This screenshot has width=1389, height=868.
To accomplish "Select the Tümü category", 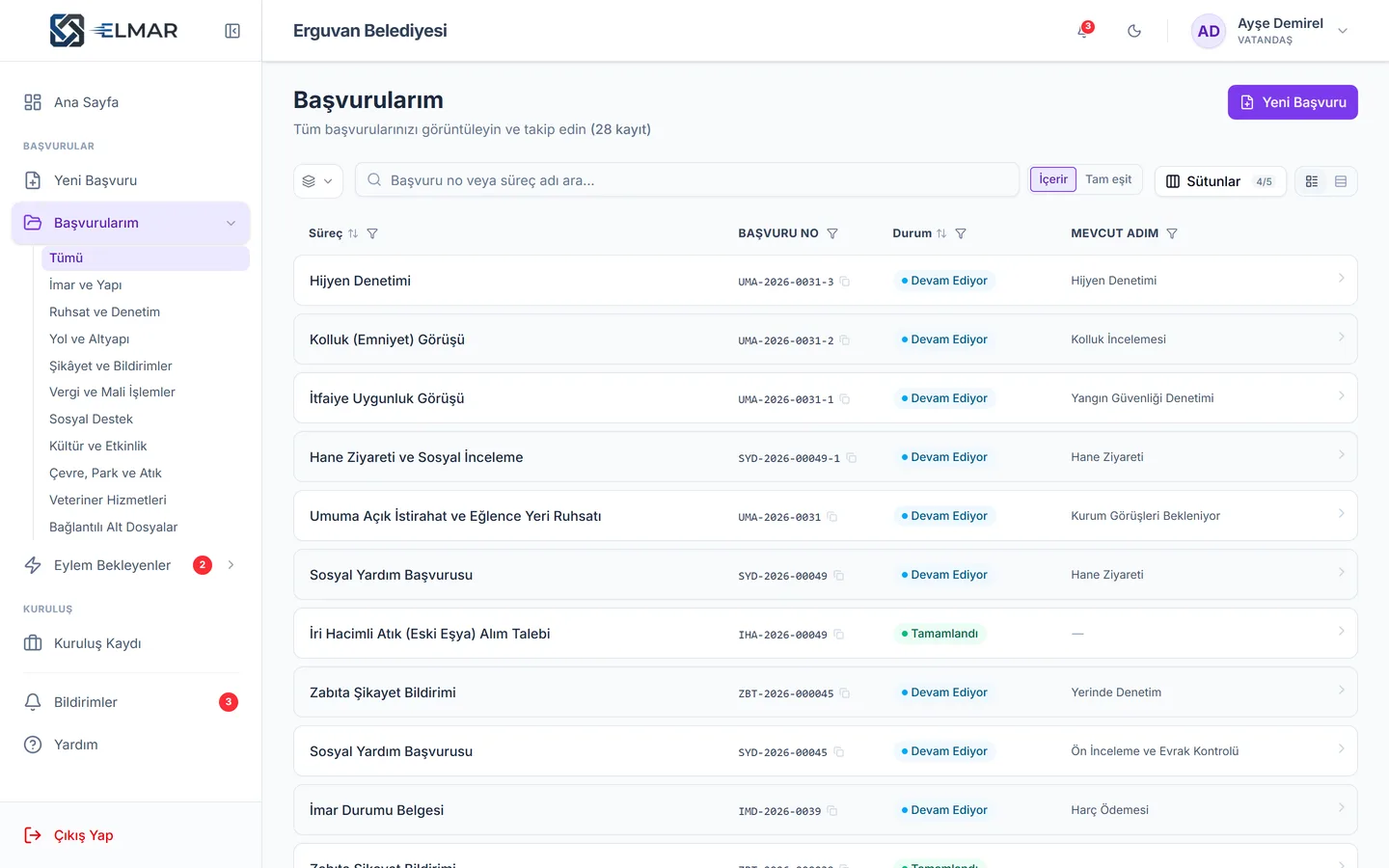I will pos(146,258).
